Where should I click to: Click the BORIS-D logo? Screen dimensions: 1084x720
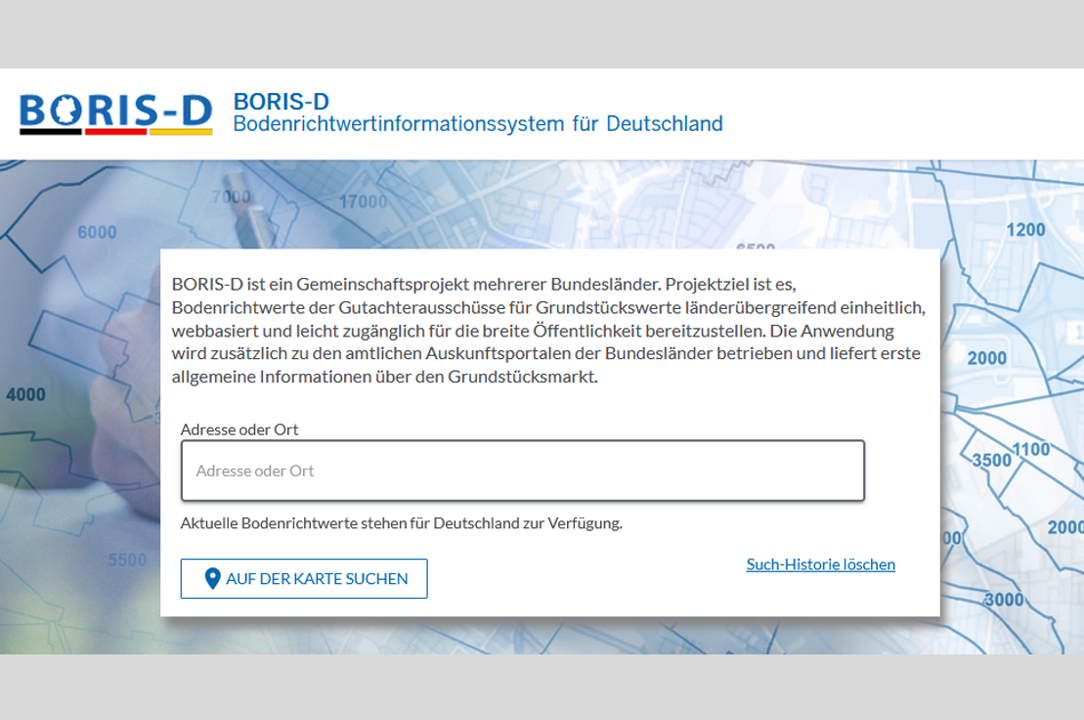tap(116, 112)
